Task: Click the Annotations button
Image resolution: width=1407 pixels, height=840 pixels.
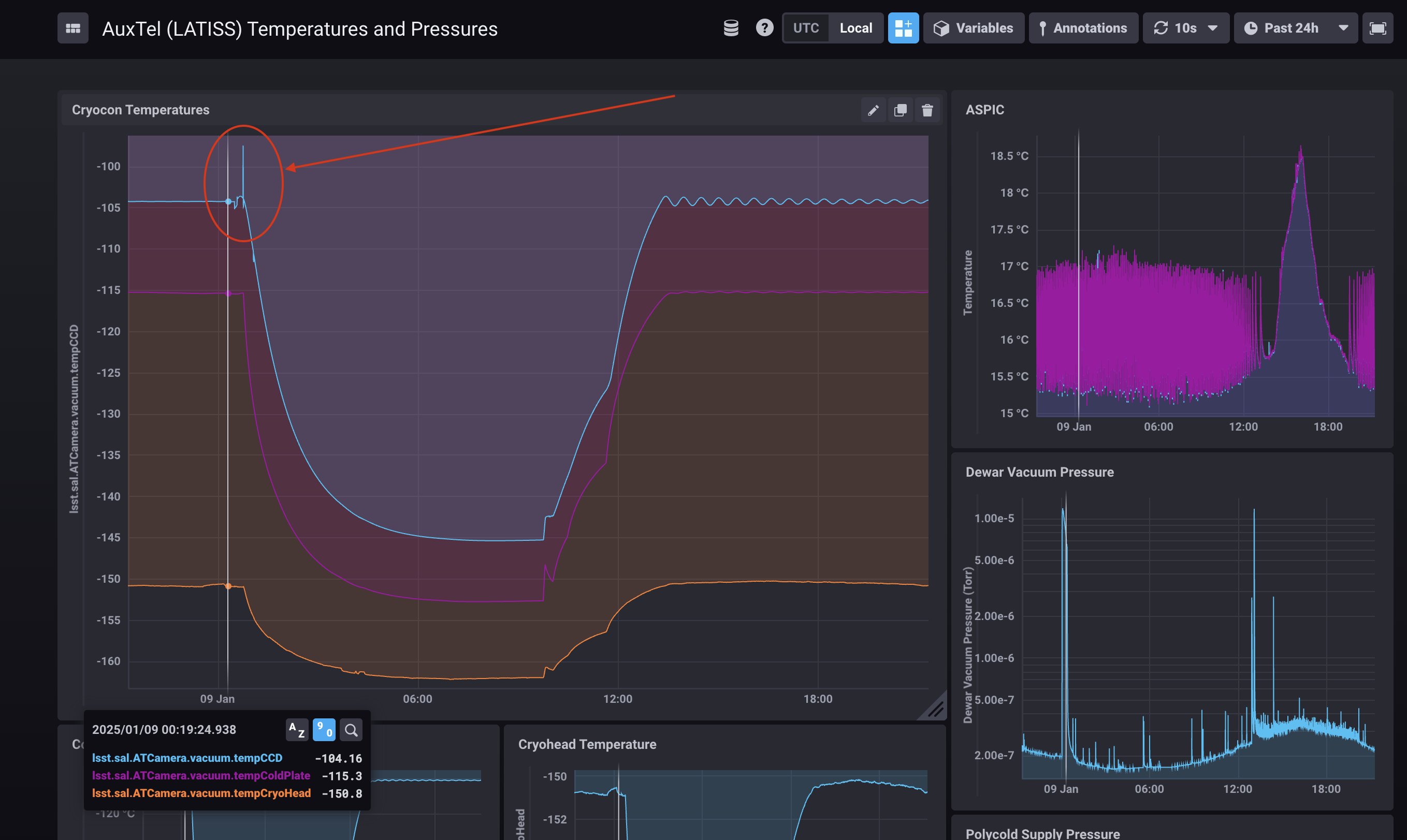Action: point(1083,28)
